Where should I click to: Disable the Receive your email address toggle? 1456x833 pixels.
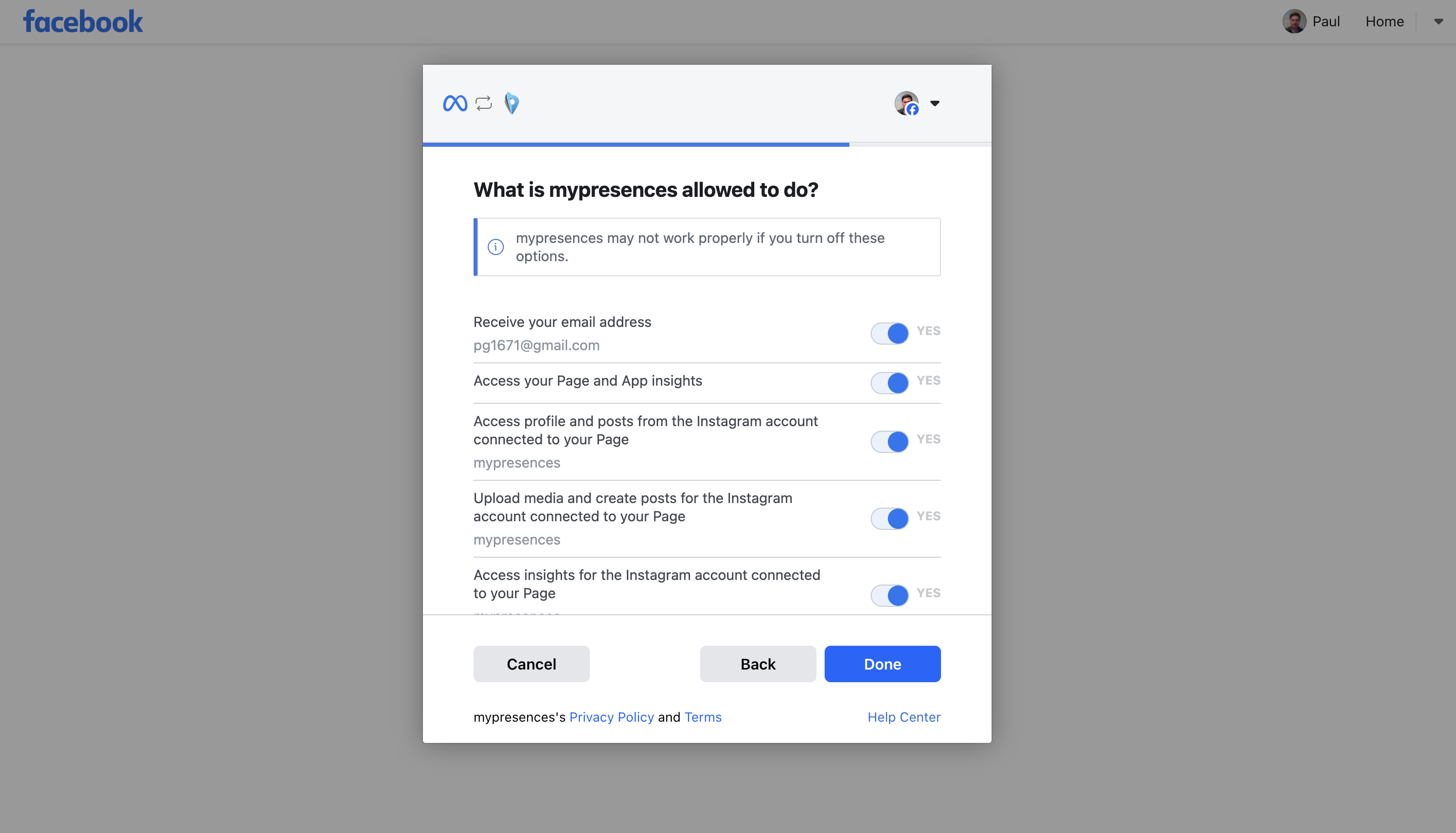click(x=890, y=334)
